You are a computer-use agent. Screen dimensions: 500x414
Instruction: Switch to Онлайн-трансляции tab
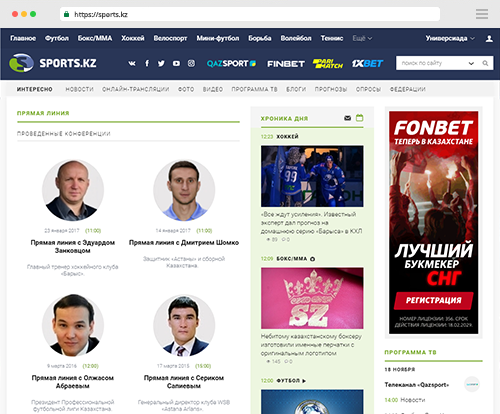(136, 89)
